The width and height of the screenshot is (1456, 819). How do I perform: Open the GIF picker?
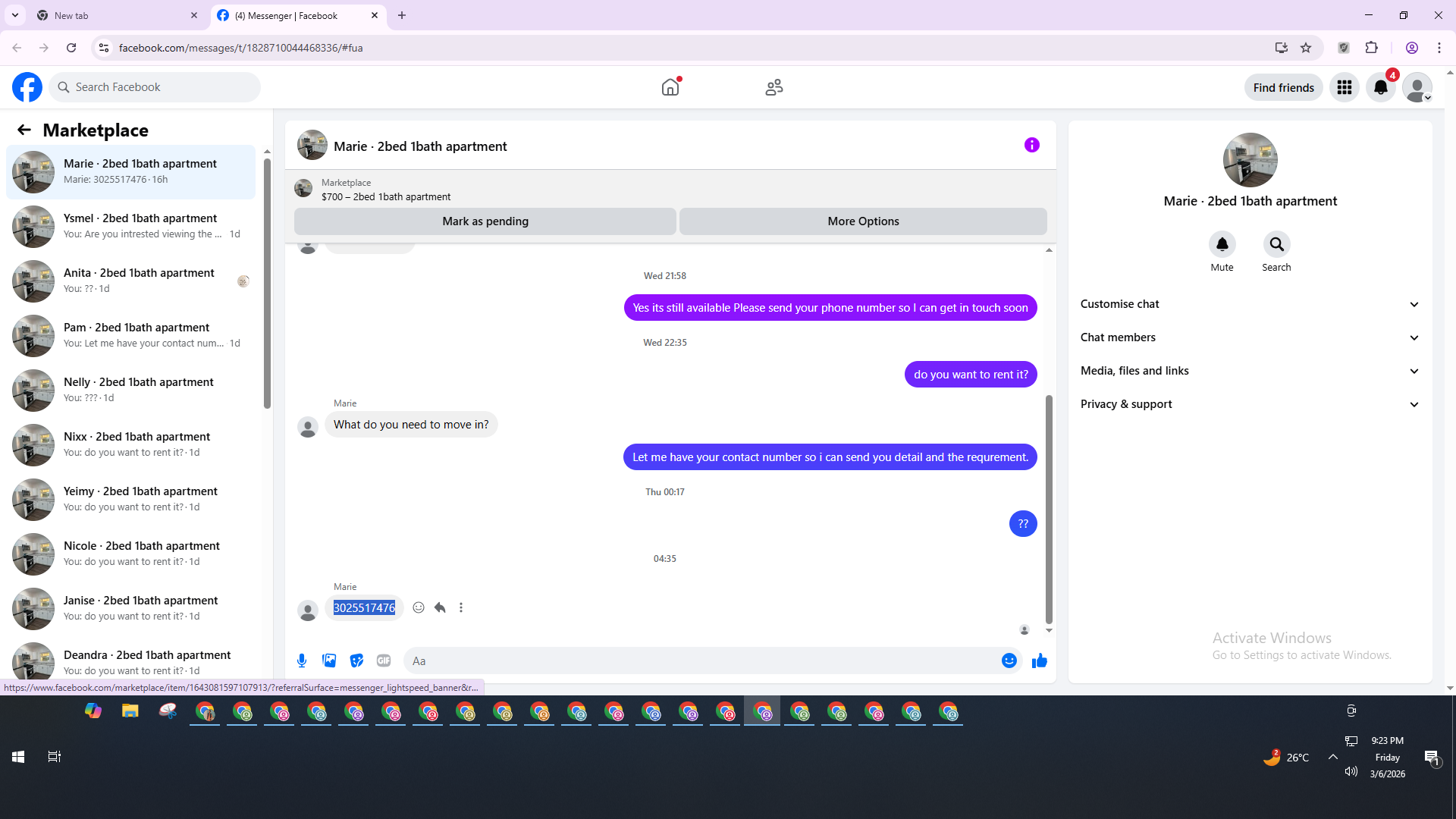pyautogui.click(x=384, y=661)
